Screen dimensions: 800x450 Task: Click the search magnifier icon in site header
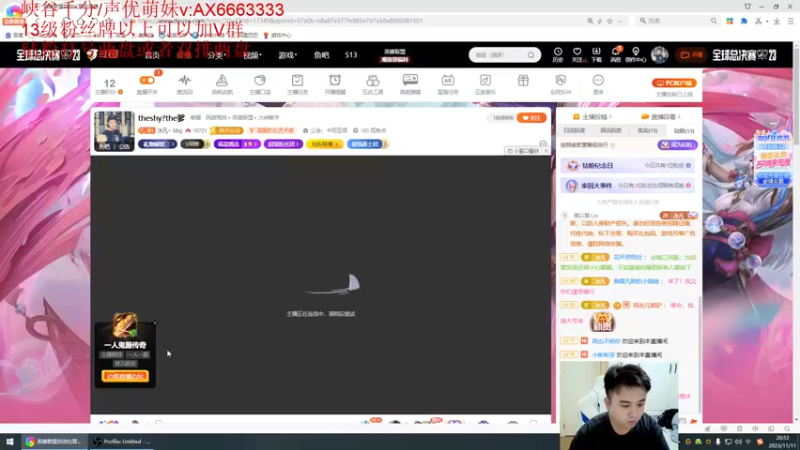coord(531,55)
